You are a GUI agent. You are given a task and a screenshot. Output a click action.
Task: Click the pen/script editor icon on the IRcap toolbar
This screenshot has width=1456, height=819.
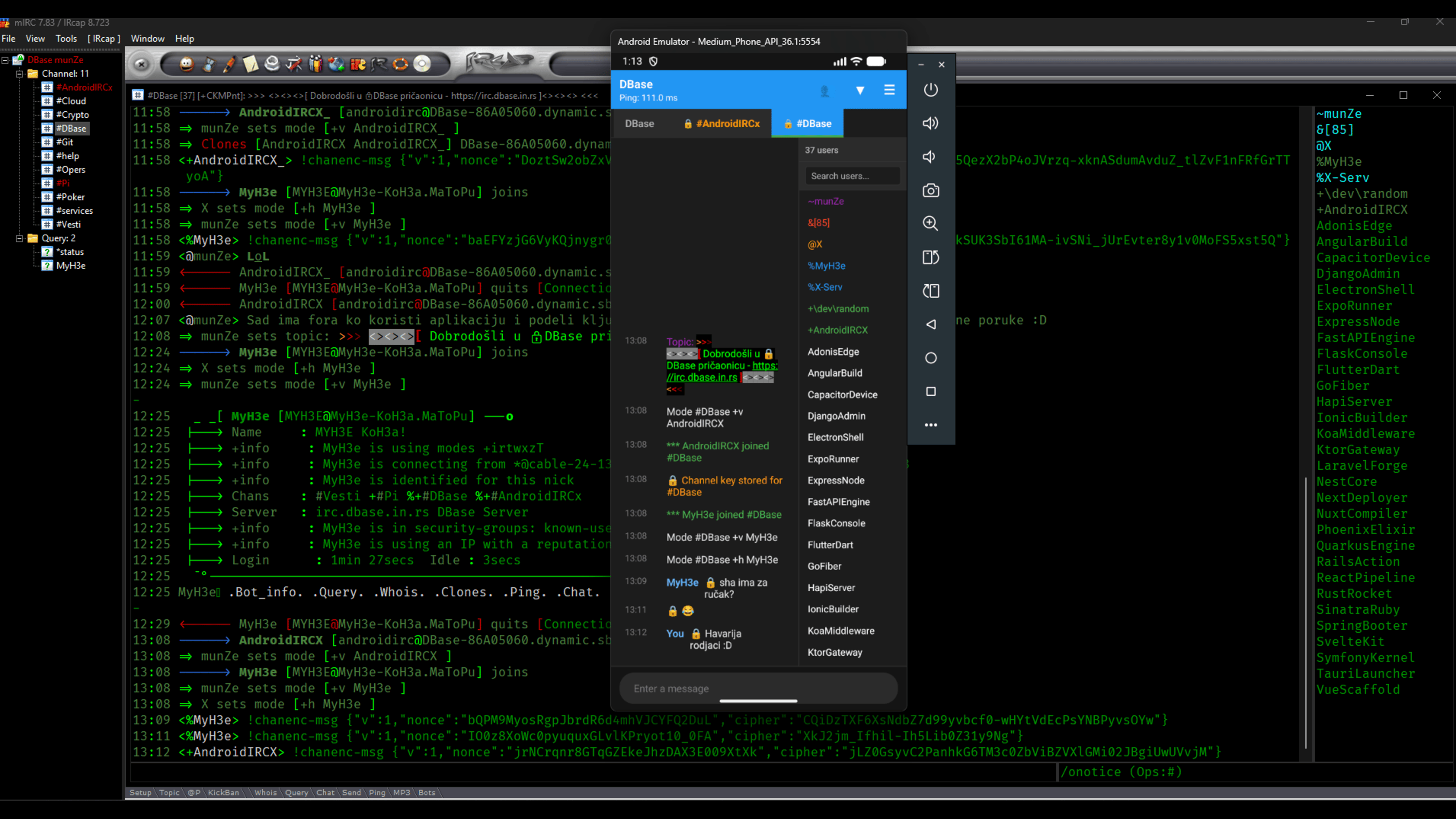[230, 64]
